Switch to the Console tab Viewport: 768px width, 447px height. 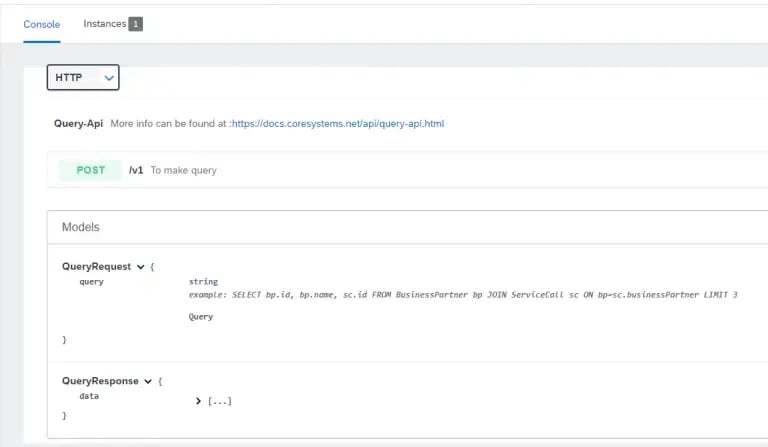tap(42, 24)
